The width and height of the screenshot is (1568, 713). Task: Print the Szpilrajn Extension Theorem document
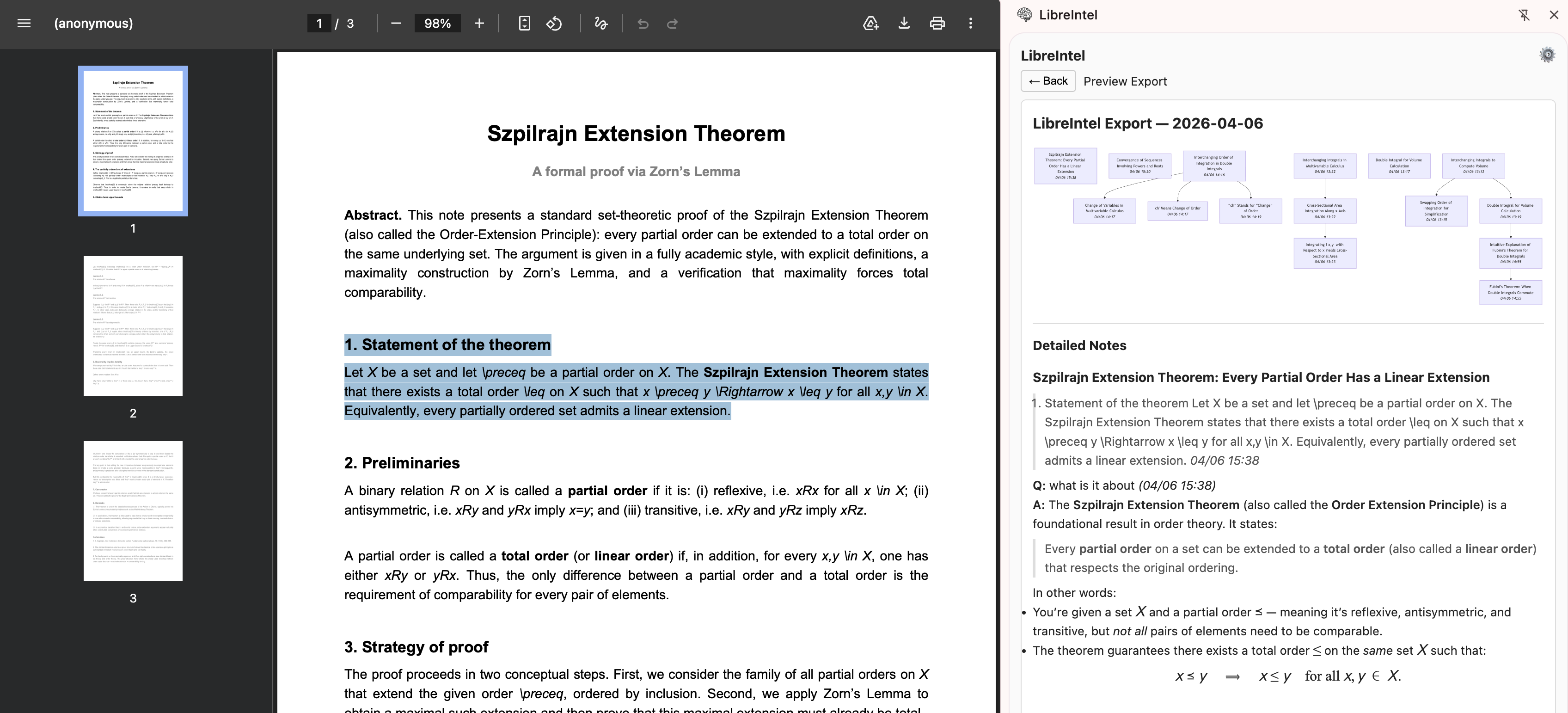click(x=937, y=23)
